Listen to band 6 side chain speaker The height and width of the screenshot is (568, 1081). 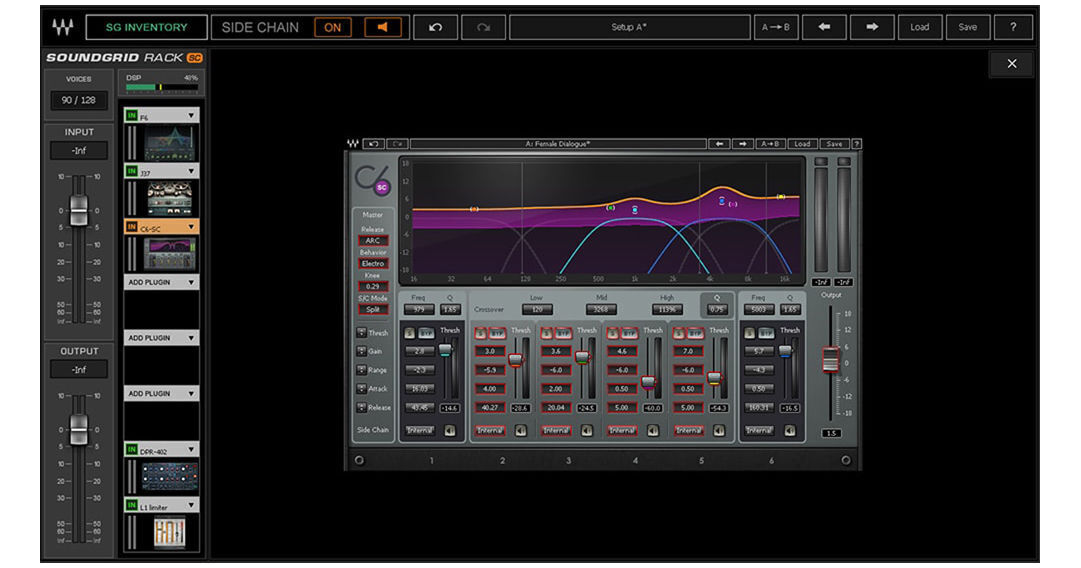click(x=790, y=431)
